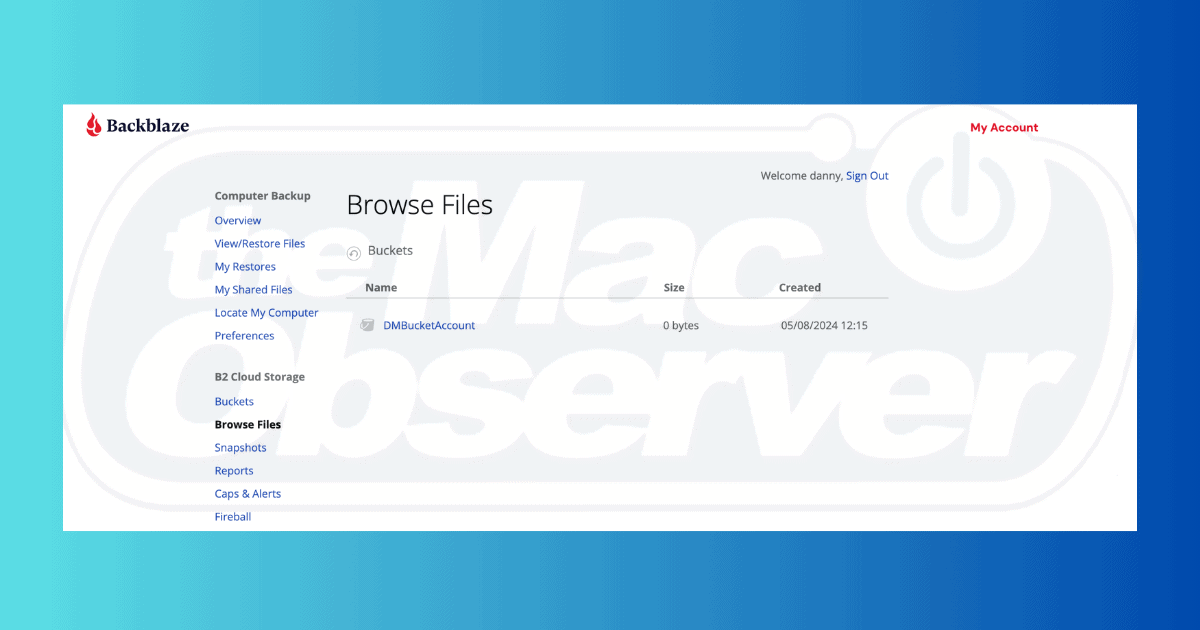View B2 Reports page

click(x=234, y=471)
